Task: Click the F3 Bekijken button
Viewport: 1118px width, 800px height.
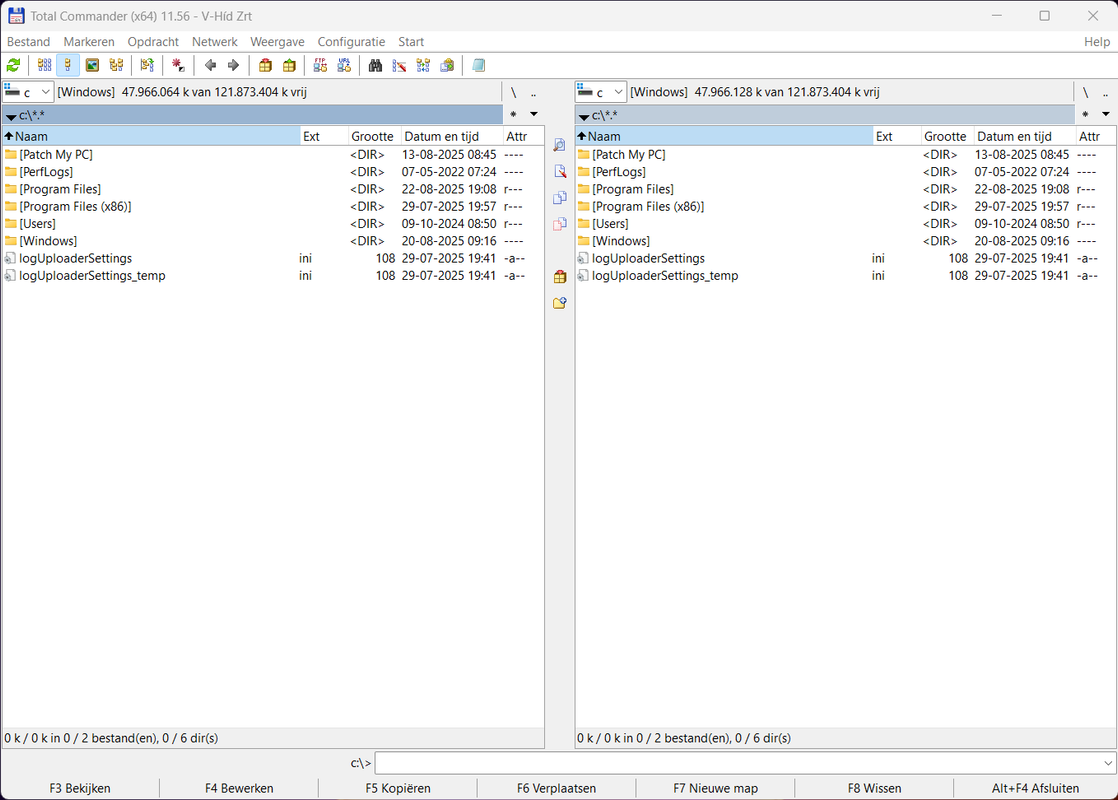Action: (x=80, y=788)
